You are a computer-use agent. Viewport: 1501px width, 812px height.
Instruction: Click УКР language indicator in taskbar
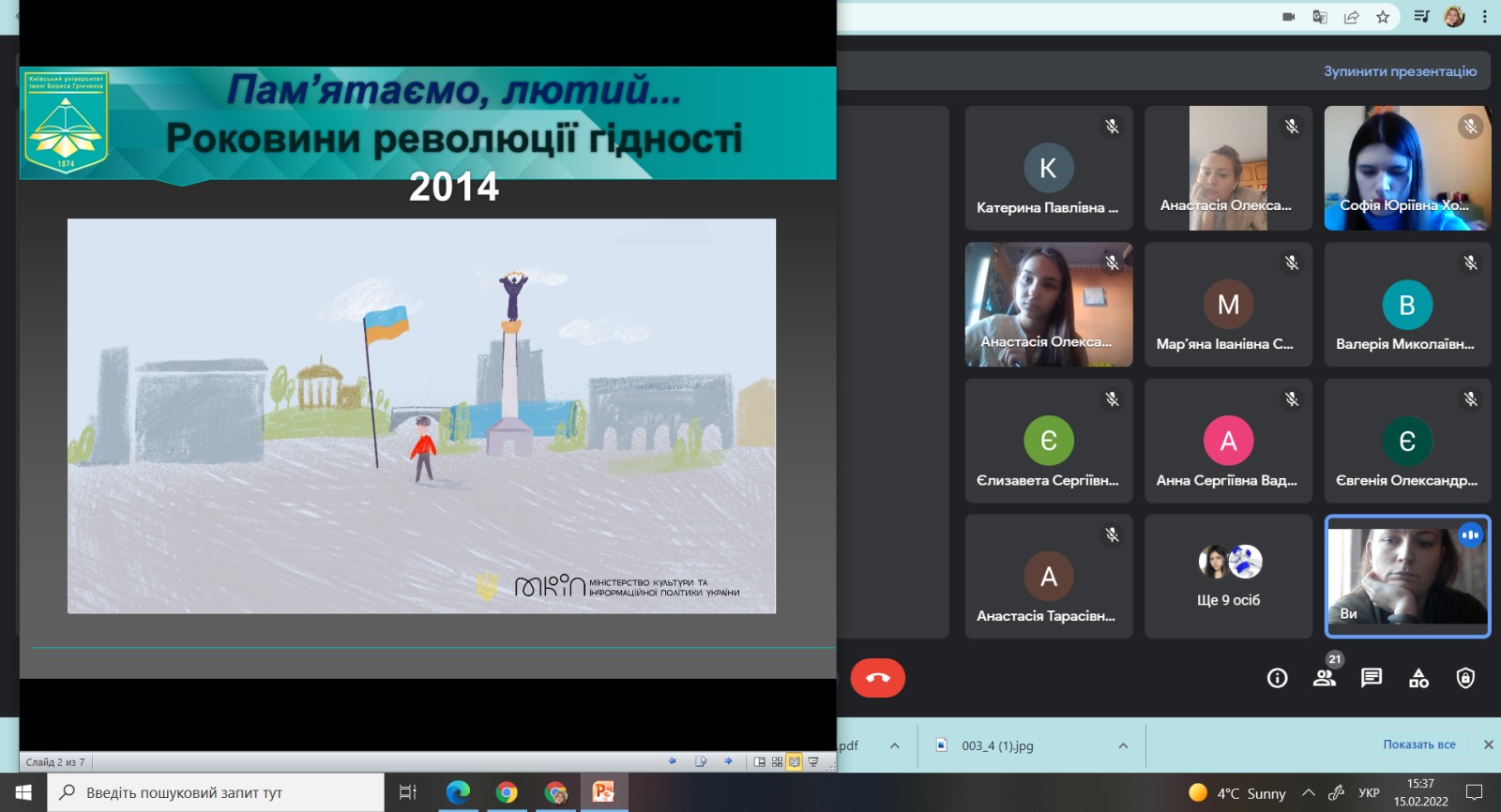[x=1369, y=793]
